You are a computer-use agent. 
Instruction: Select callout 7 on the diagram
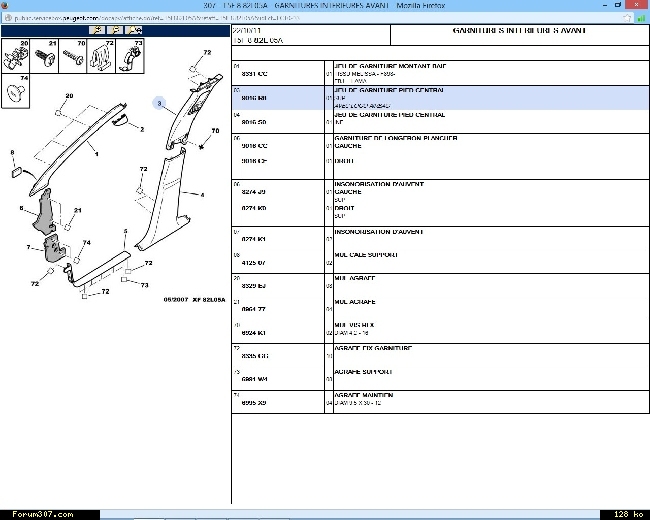click(28, 247)
